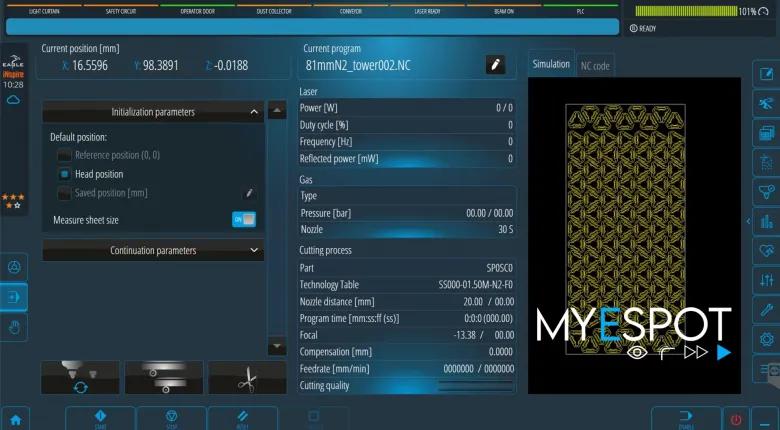Expand the right sidebar with the arrow
This screenshot has width=780, height=430.
(748, 221)
